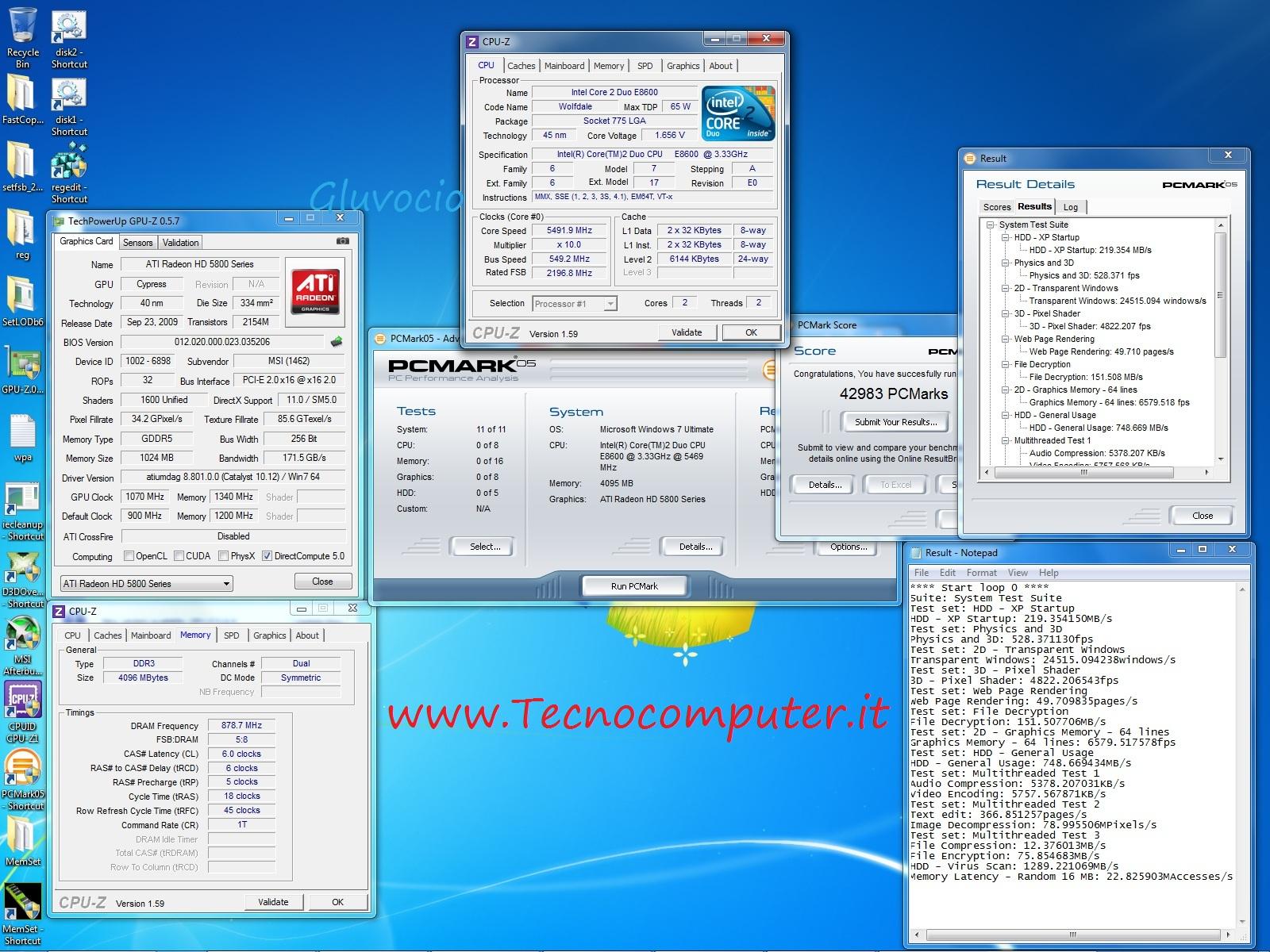Viewport: 1270px width, 952px height.
Task: Click the Intel Core 2 Duo logo
Action: pyautogui.click(x=738, y=113)
